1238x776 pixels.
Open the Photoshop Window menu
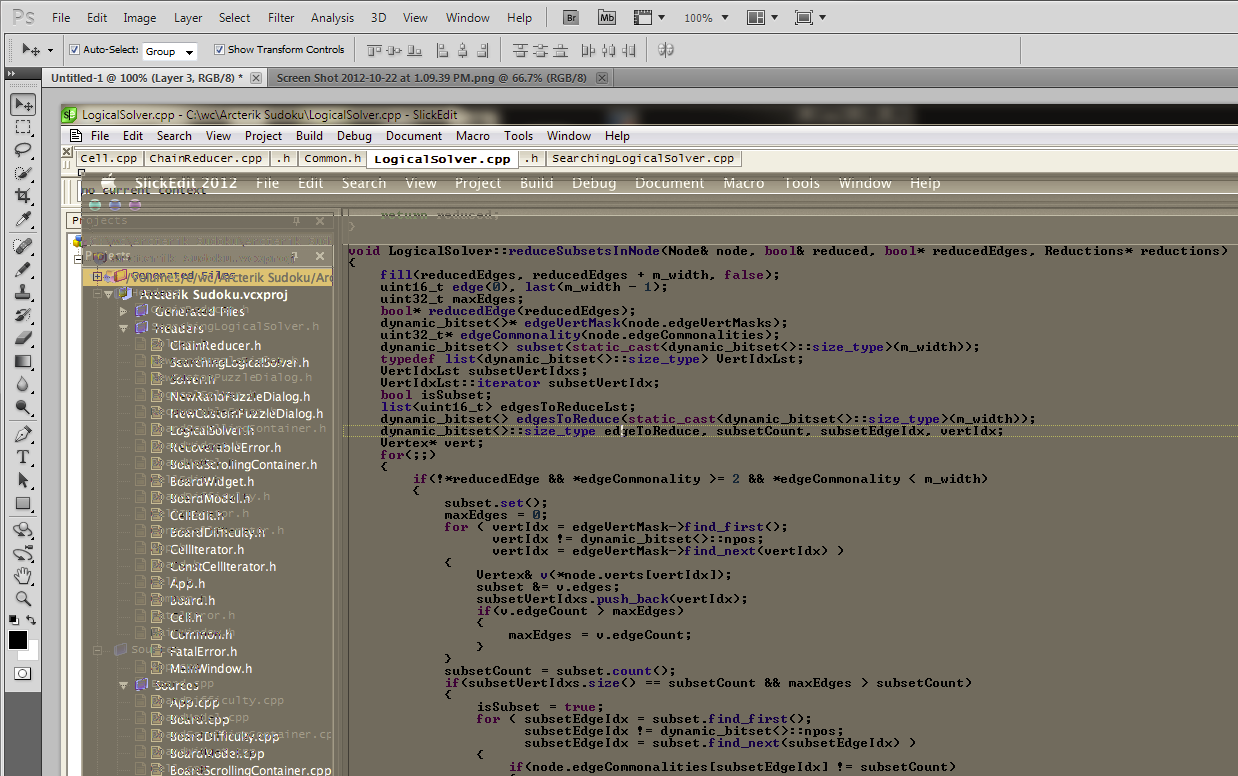(x=468, y=18)
